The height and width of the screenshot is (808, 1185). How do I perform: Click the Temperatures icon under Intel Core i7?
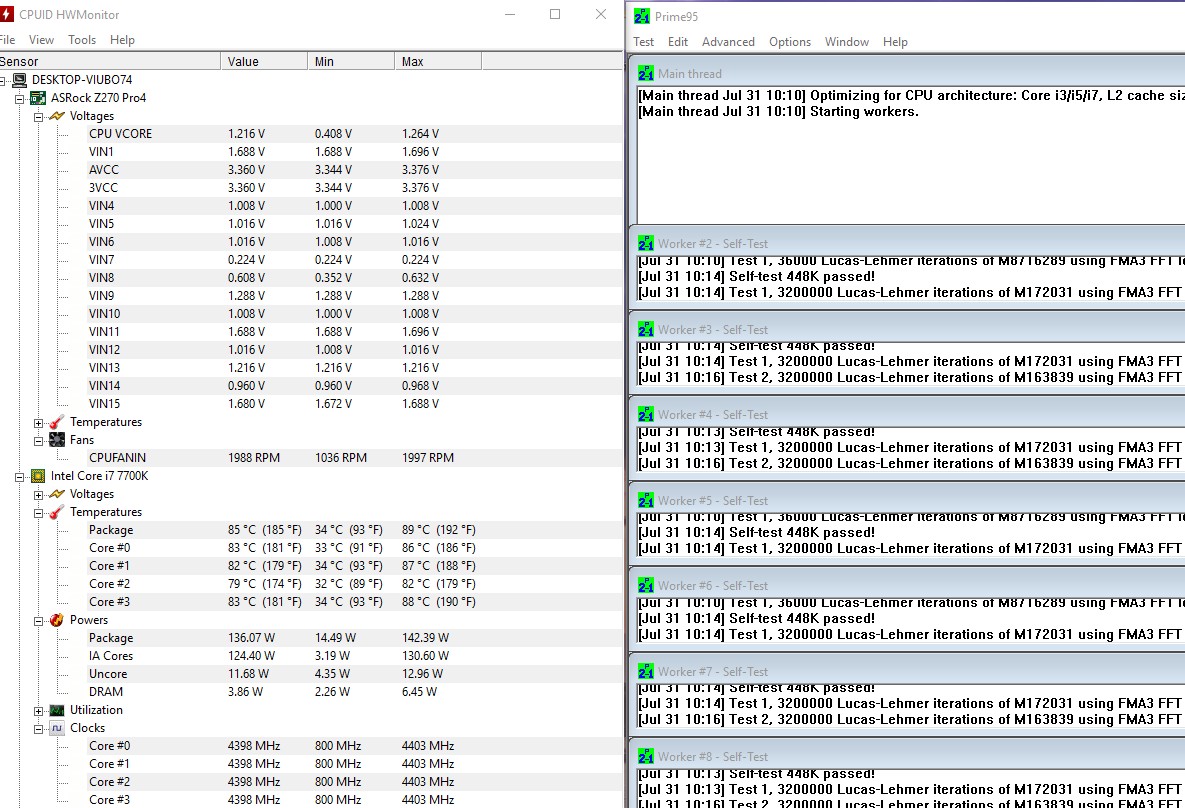click(x=57, y=512)
